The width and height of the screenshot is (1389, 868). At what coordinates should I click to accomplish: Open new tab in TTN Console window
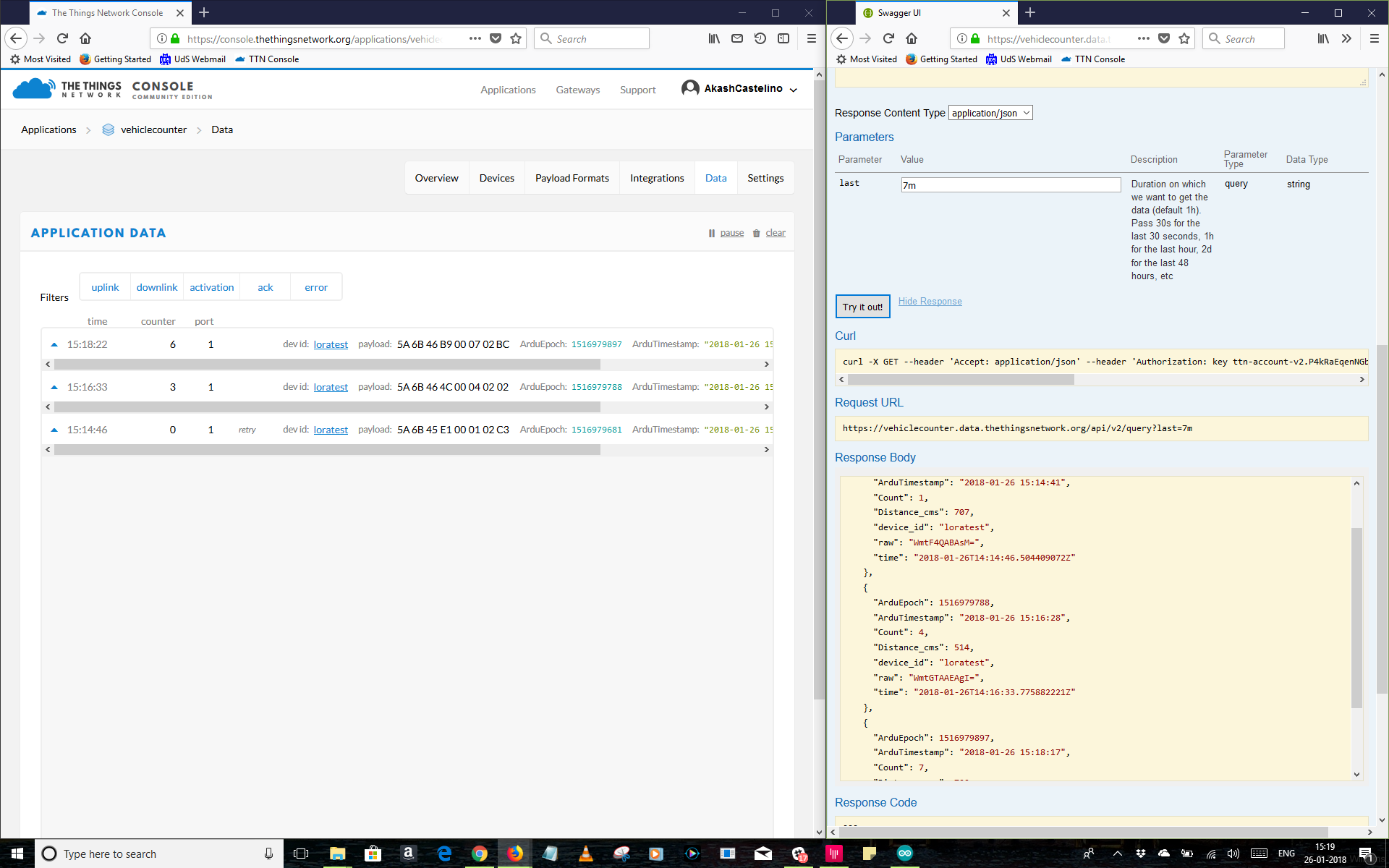(204, 12)
